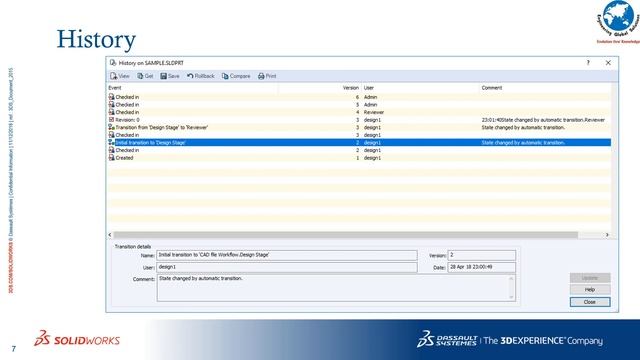640x360 pixels.
Task: Sort by the Version column header
Action: click(x=320, y=88)
